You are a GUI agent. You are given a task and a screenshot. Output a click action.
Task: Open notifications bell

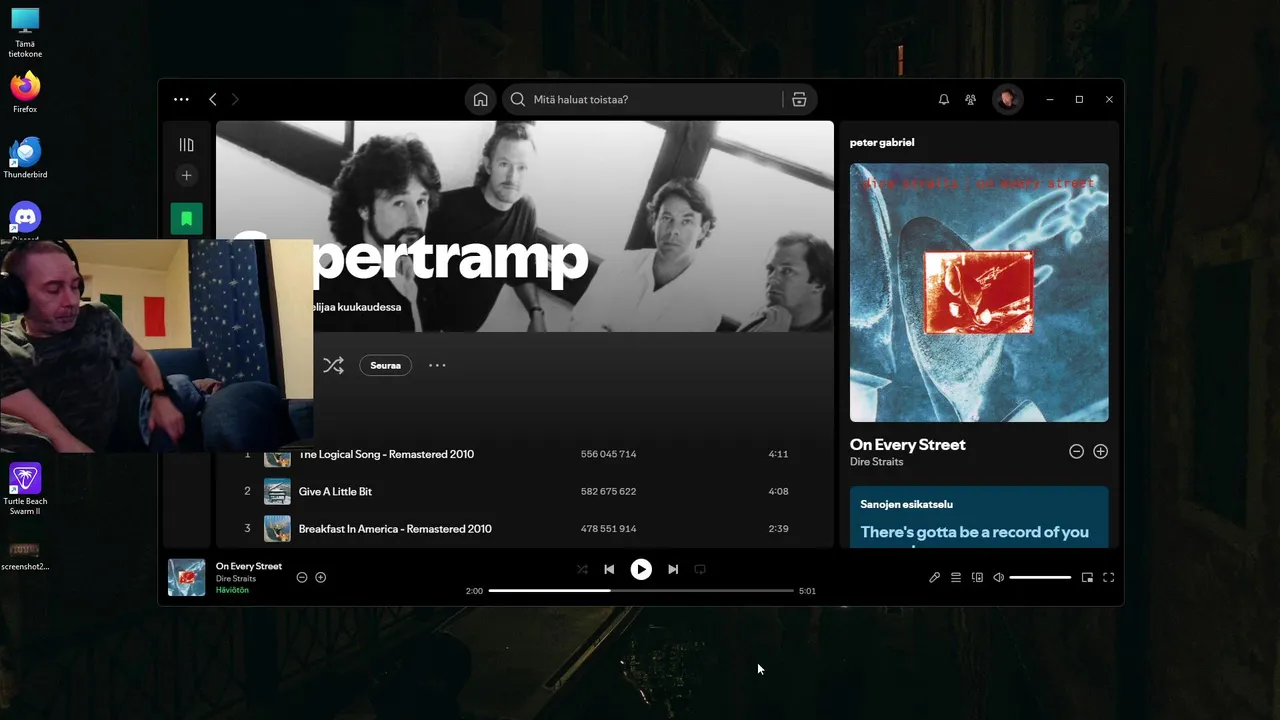point(943,99)
